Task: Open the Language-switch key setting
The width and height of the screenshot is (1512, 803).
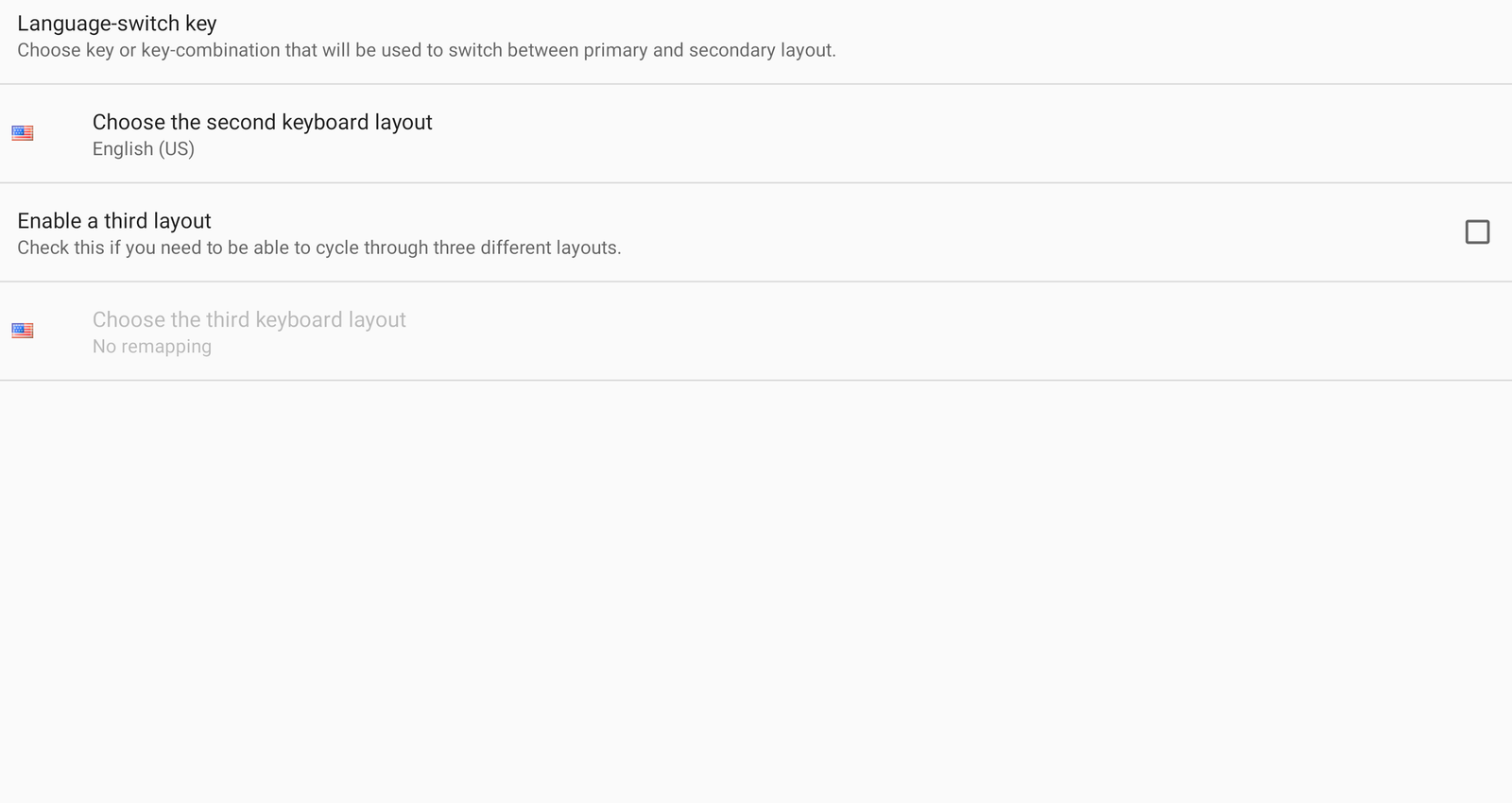Action: click(117, 24)
